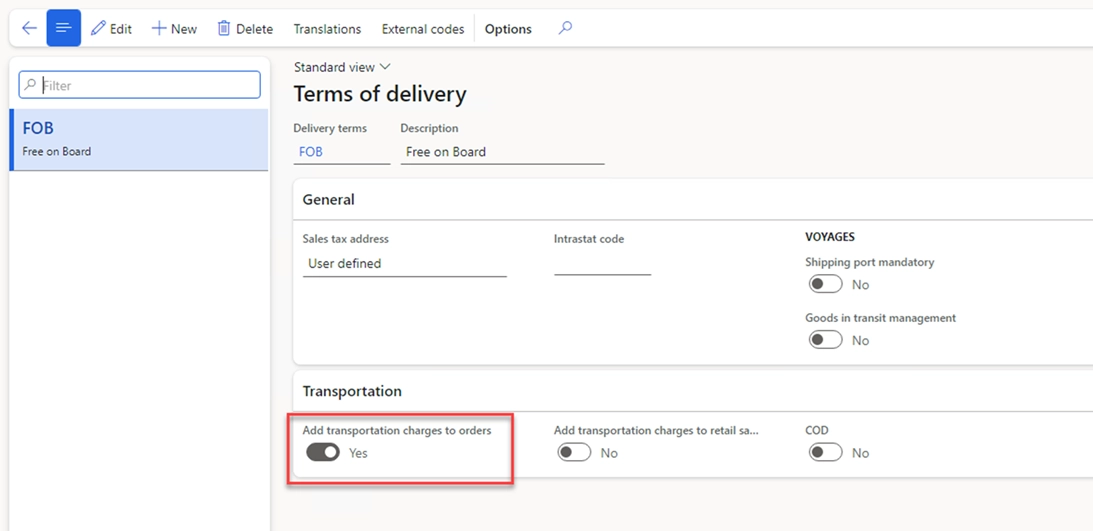
Task: Expand the Standard view dropdown
Action: (x=342, y=67)
